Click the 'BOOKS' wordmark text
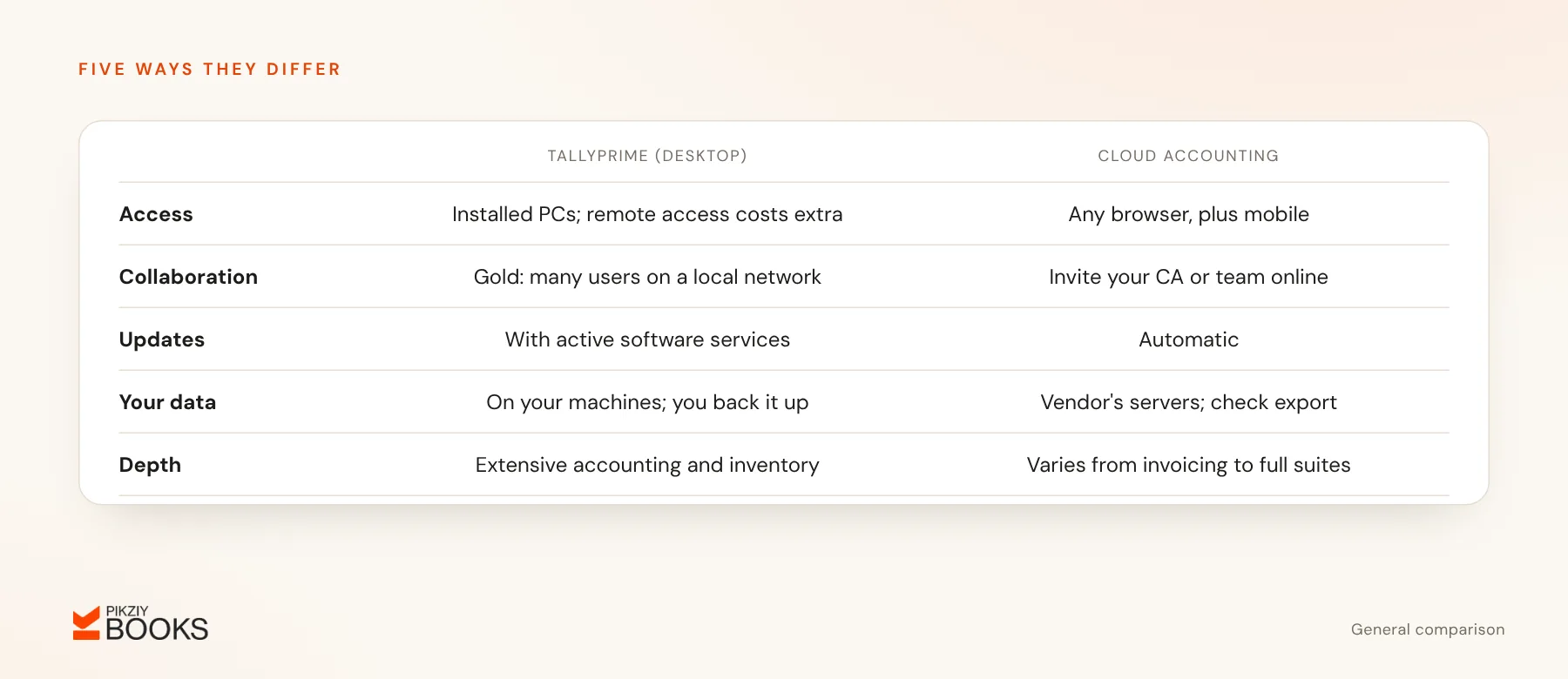Viewport: 1568px width, 679px height. (157, 629)
